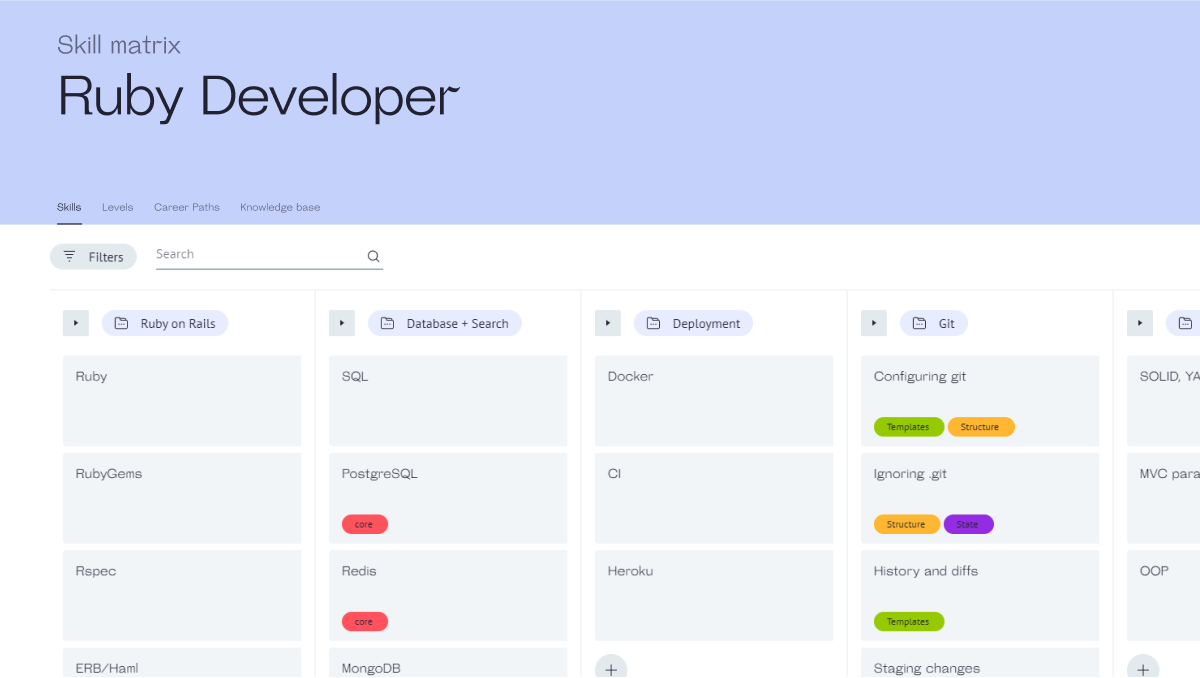
Task: Select the Skills tab
Action: (x=69, y=207)
